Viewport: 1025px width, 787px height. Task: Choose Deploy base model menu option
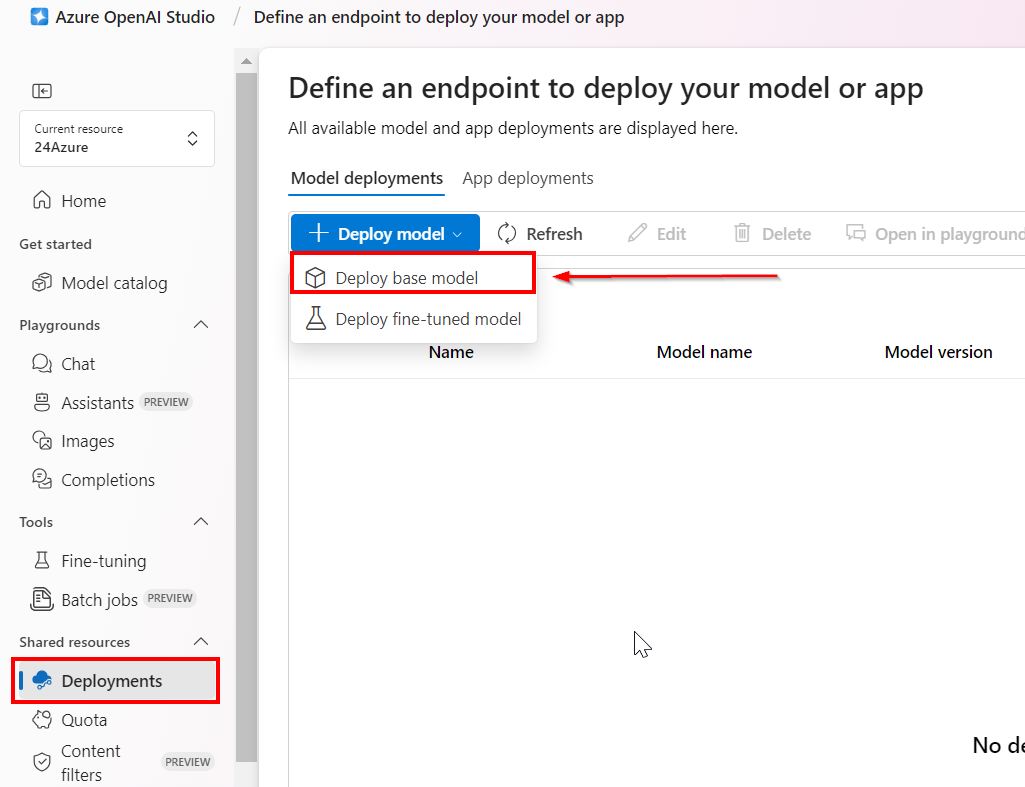pyautogui.click(x=406, y=278)
